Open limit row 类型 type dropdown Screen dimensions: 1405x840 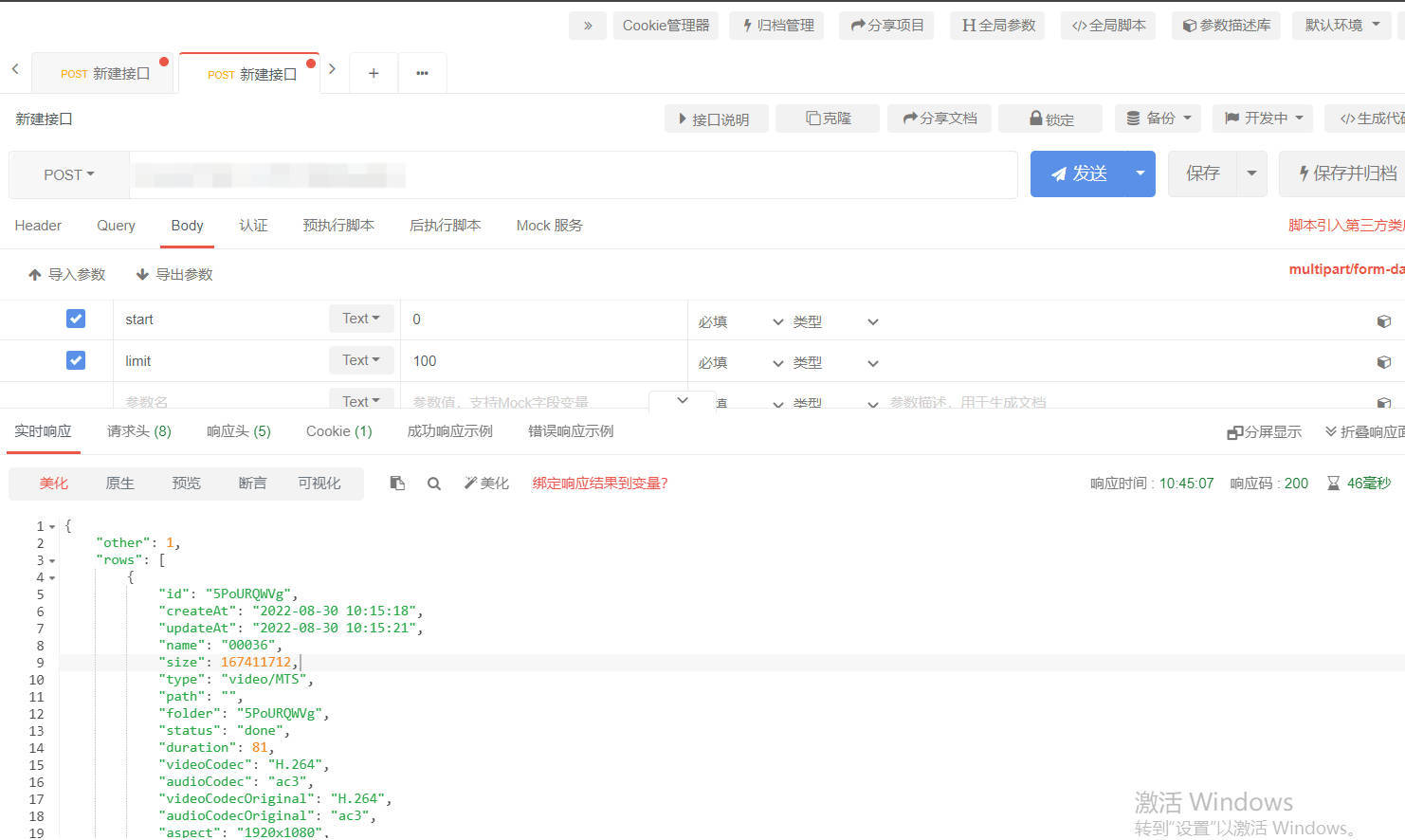pyautogui.click(x=835, y=363)
